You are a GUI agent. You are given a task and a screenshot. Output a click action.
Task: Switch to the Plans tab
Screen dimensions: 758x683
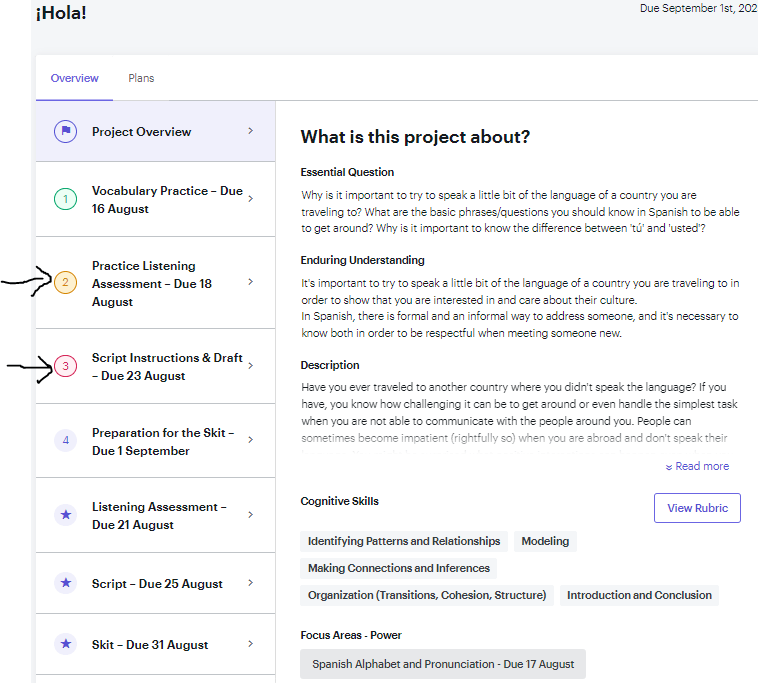(x=141, y=78)
